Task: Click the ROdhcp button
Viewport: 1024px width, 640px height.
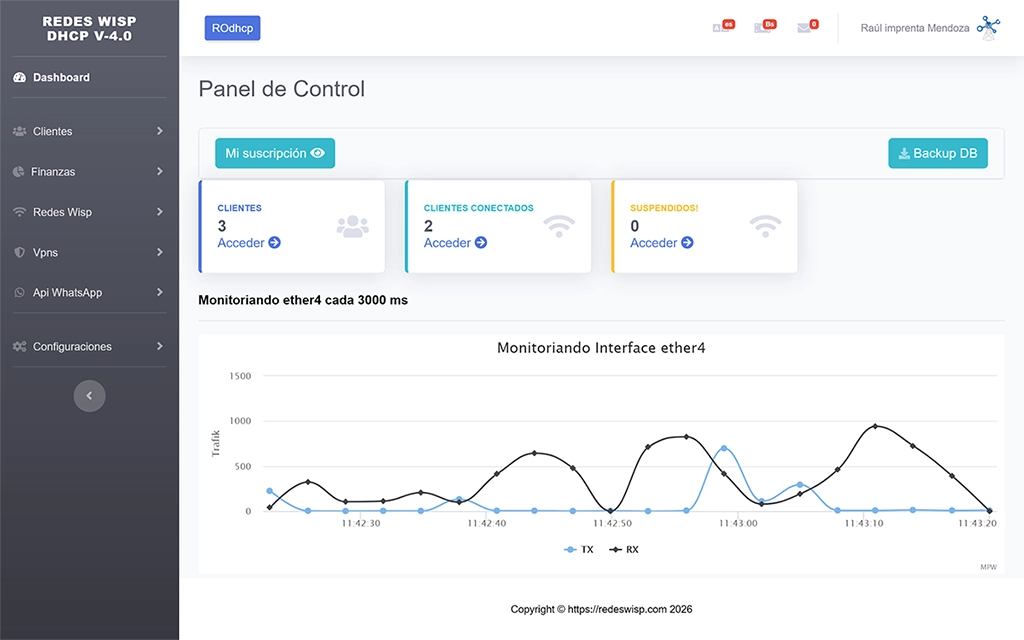Action: [x=232, y=28]
